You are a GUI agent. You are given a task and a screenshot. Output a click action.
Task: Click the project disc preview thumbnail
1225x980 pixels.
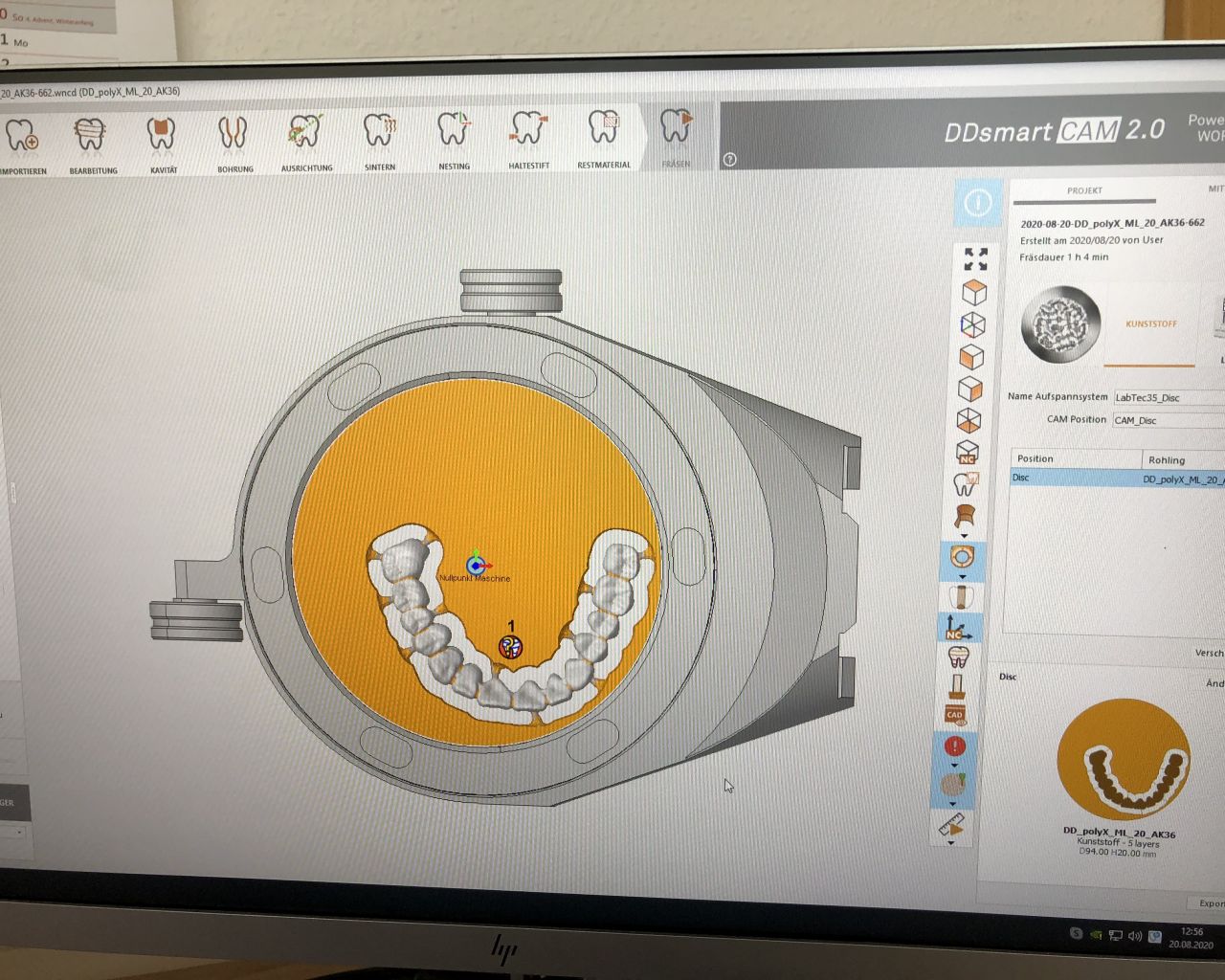tap(1060, 324)
